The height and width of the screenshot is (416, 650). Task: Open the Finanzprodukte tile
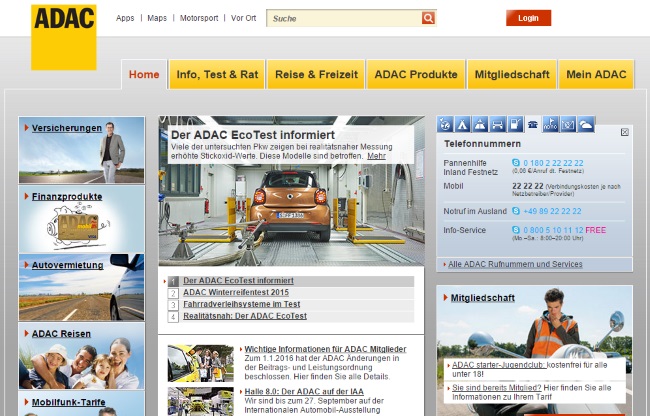point(82,219)
